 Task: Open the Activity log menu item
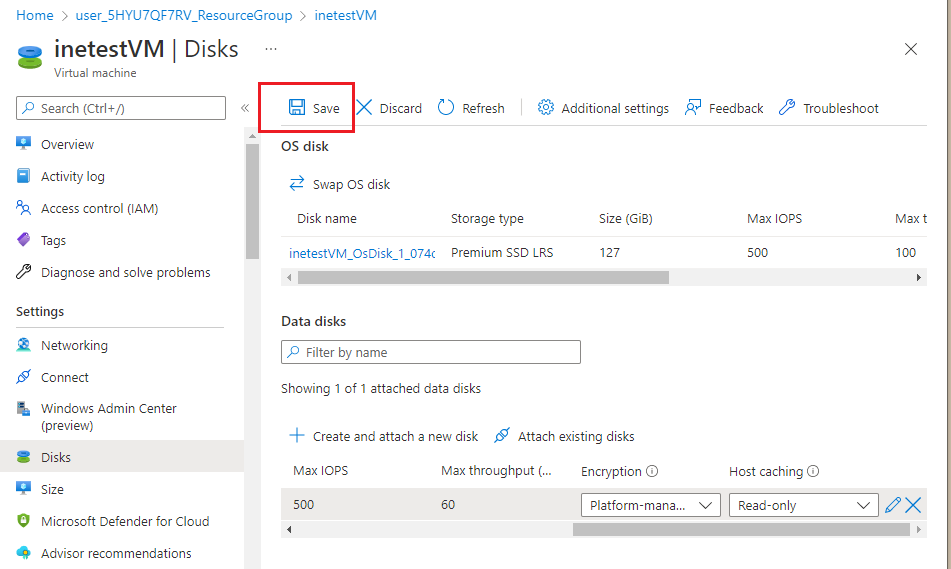click(x=72, y=176)
